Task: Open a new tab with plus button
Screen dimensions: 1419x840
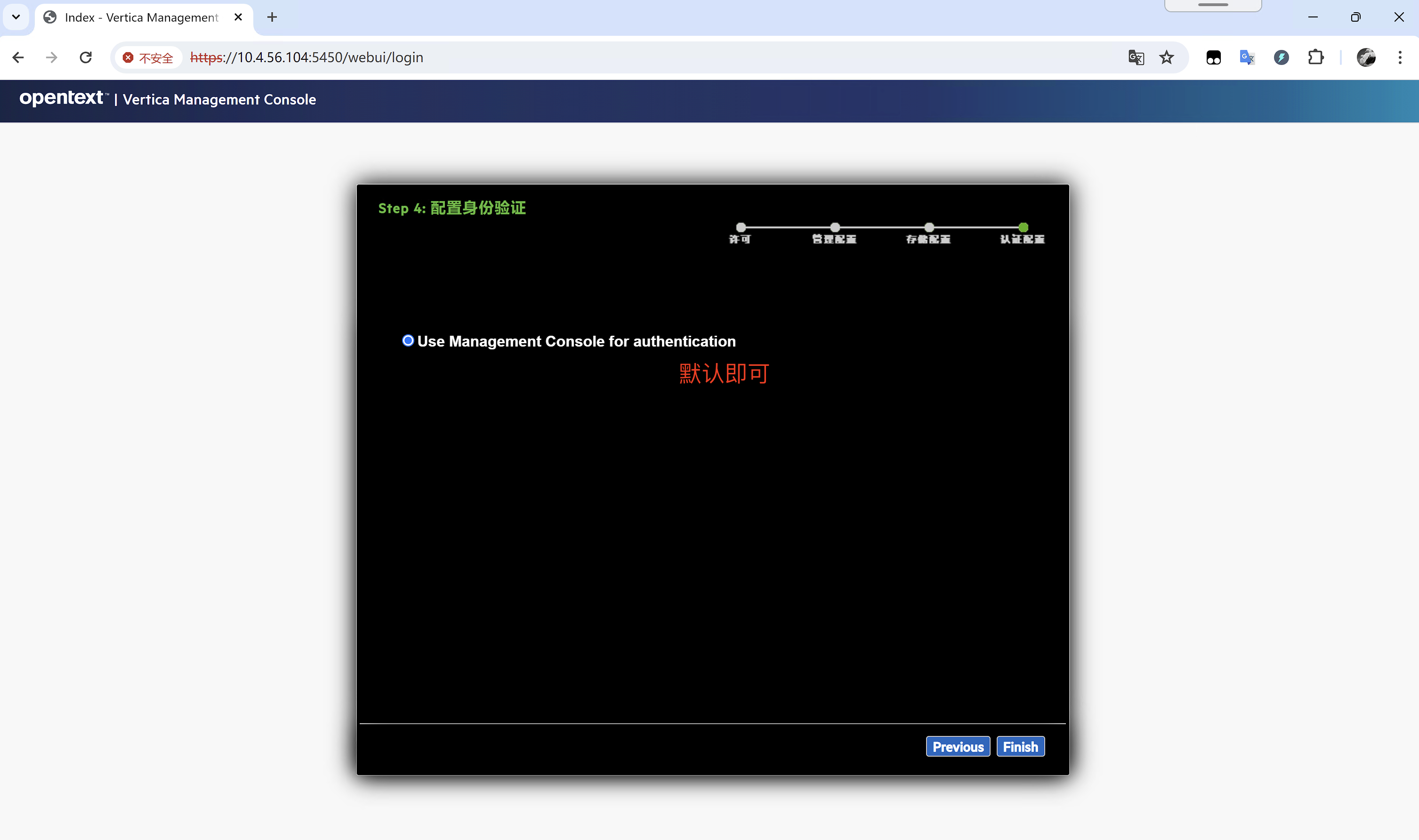Action: point(272,17)
